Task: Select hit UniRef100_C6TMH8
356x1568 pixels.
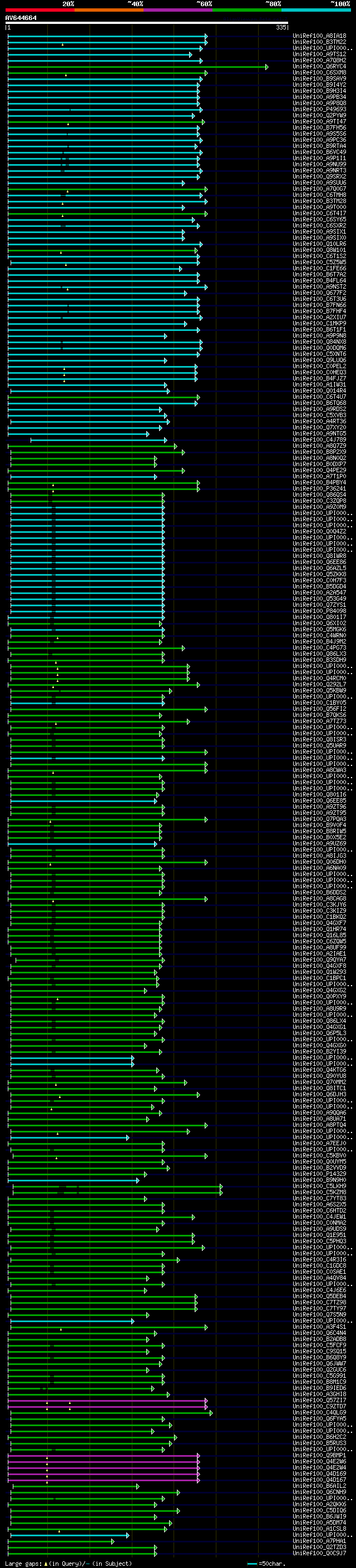Action: coord(319,195)
